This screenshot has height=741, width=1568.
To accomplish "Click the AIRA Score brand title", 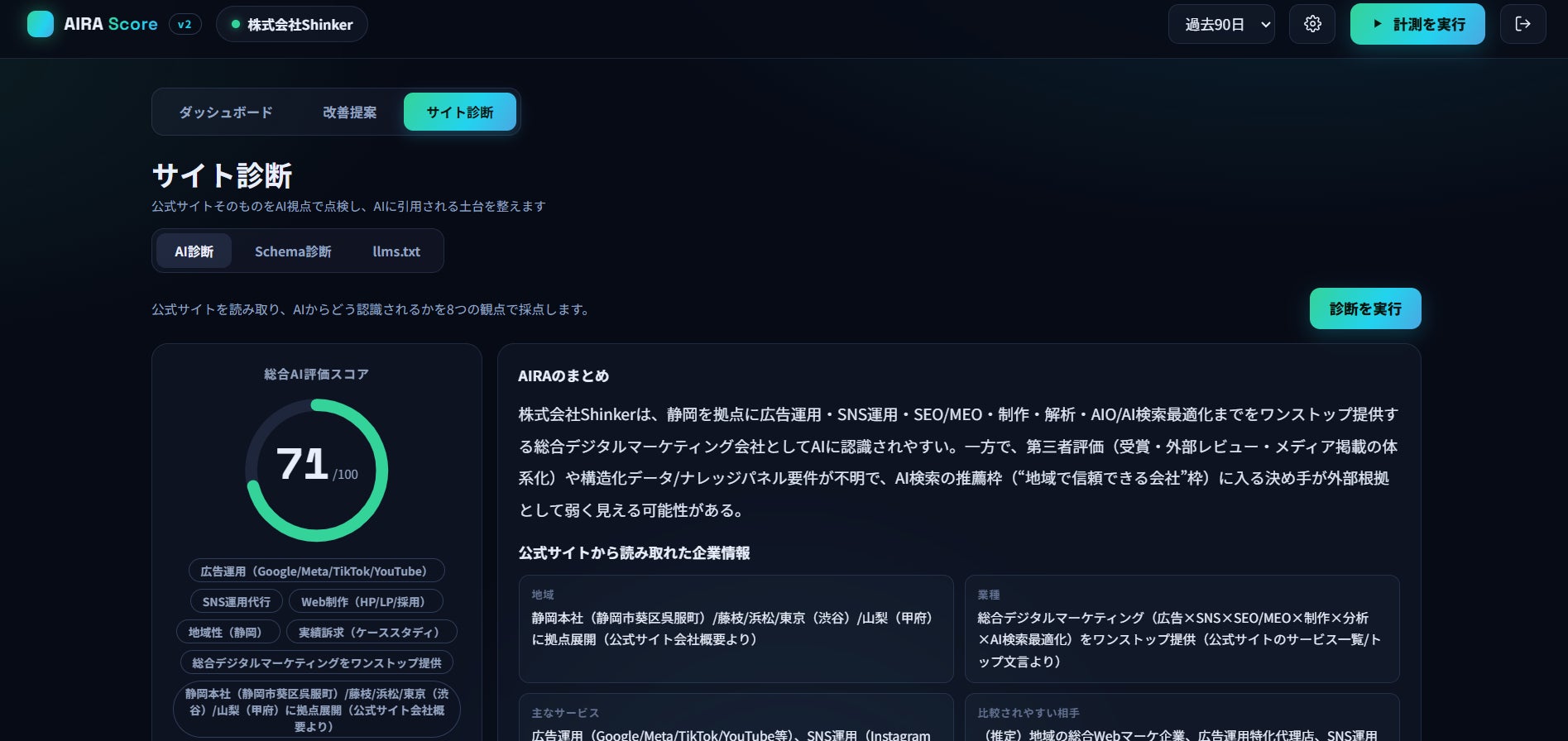I will [x=111, y=24].
